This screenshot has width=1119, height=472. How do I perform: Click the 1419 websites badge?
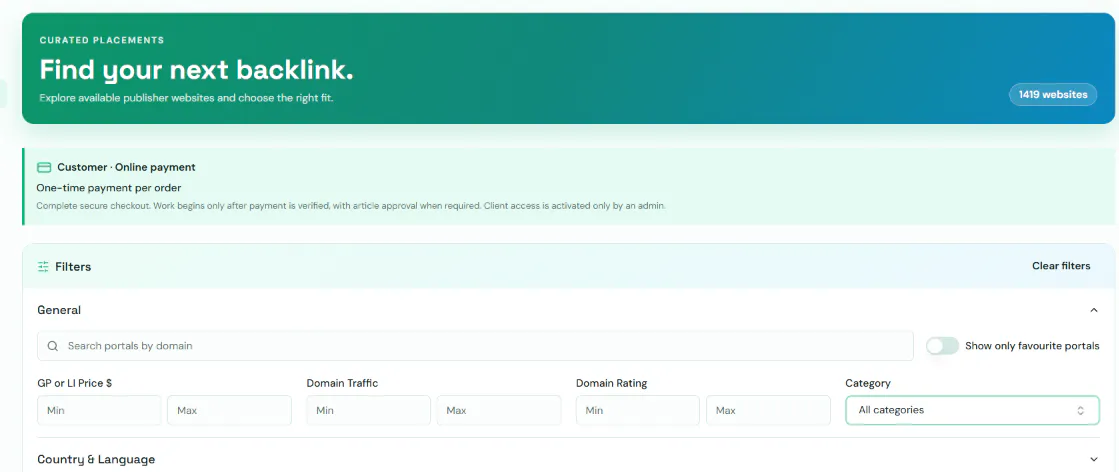coord(1053,94)
